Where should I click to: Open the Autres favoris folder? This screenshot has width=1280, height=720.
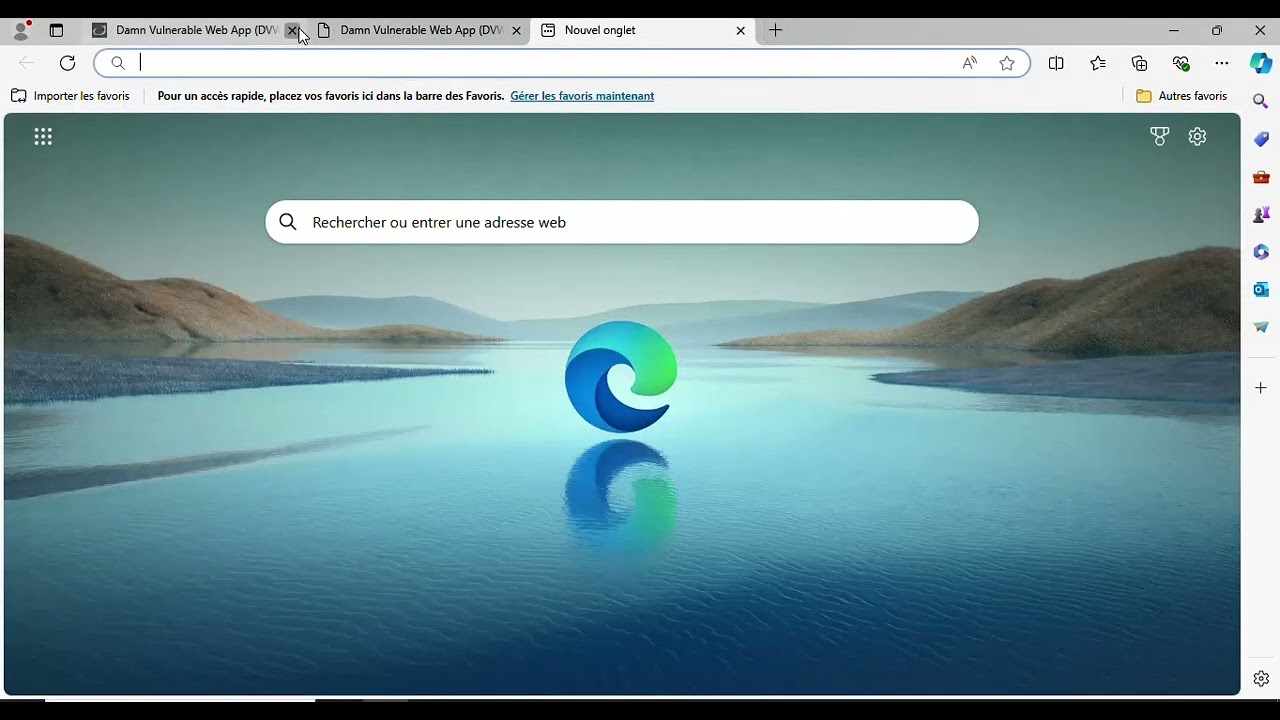pos(1182,96)
